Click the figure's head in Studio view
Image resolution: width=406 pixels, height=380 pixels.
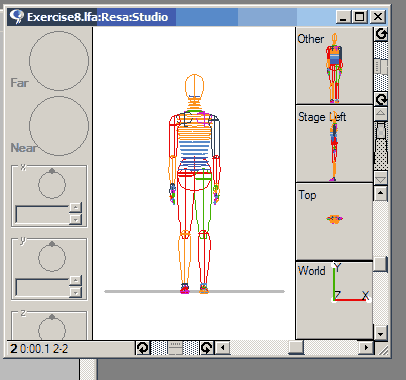coord(194,85)
